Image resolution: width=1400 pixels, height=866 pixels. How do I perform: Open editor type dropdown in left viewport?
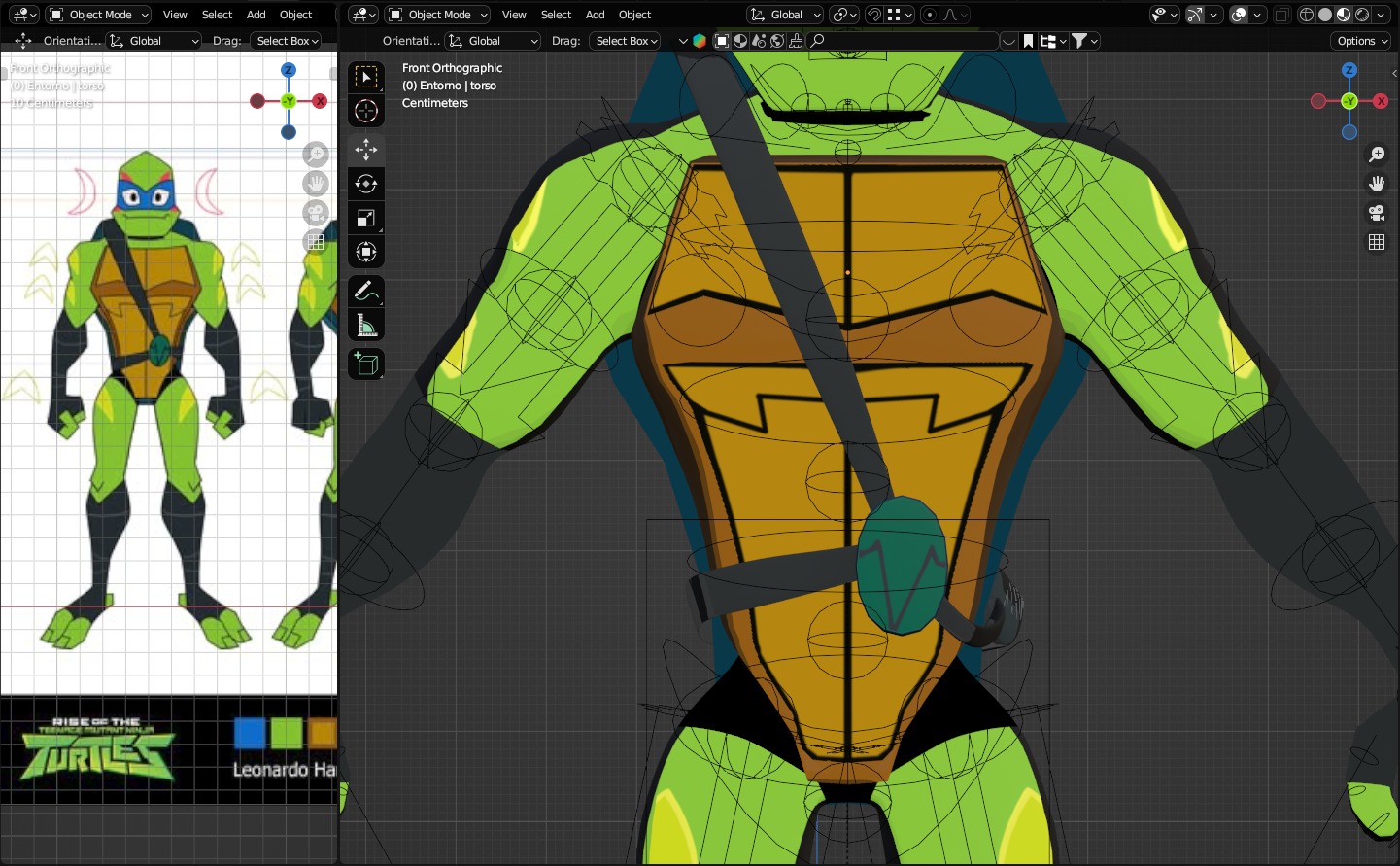click(23, 15)
